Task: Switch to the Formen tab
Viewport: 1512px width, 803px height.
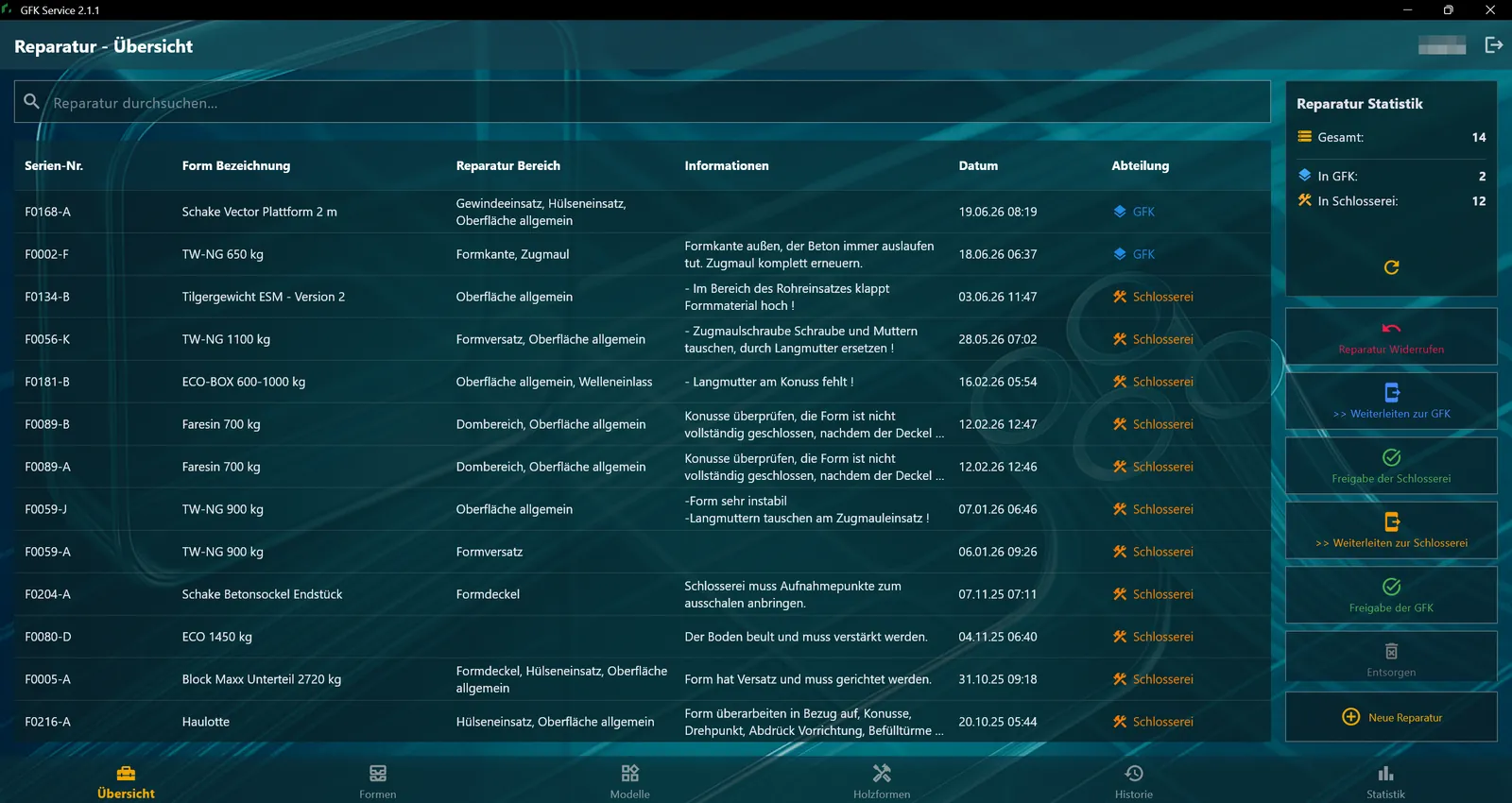Action: coord(378,782)
